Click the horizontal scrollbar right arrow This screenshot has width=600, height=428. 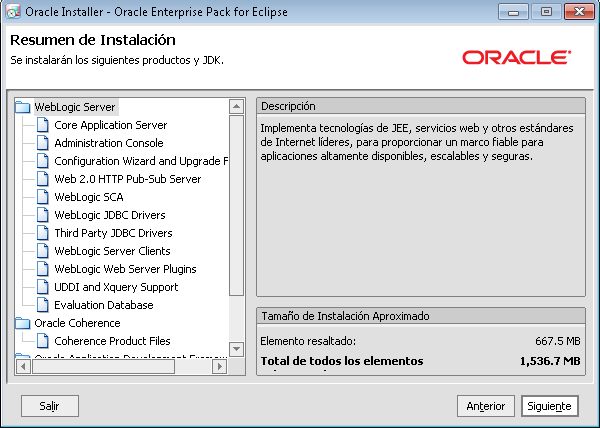coord(220,366)
